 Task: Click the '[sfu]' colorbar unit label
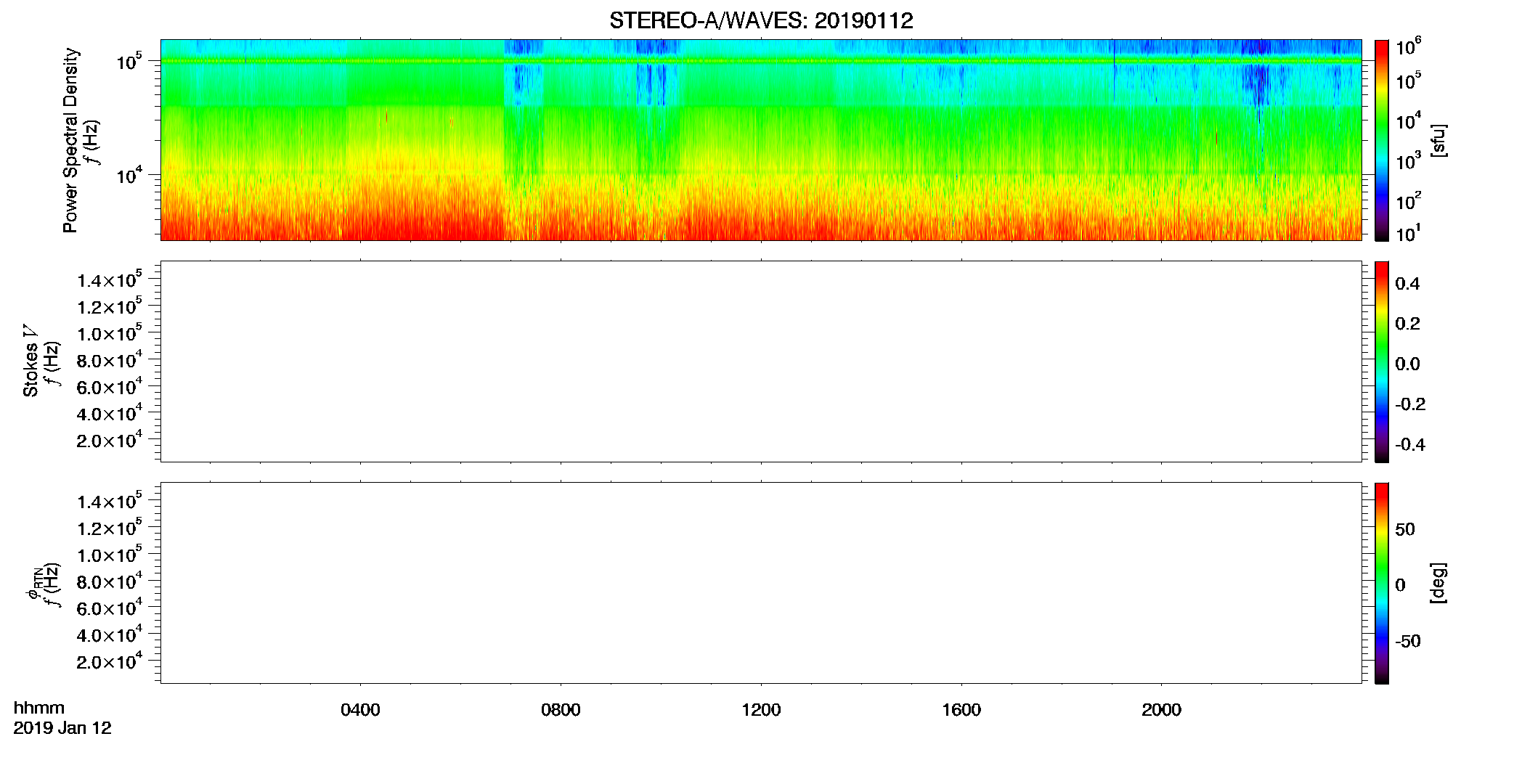pos(1438,140)
